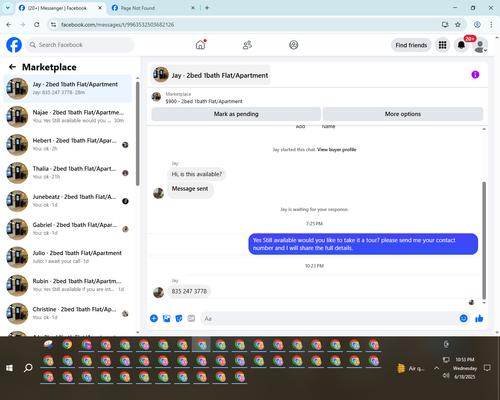
Task: Click the Facebook logo
Action: 14,45
